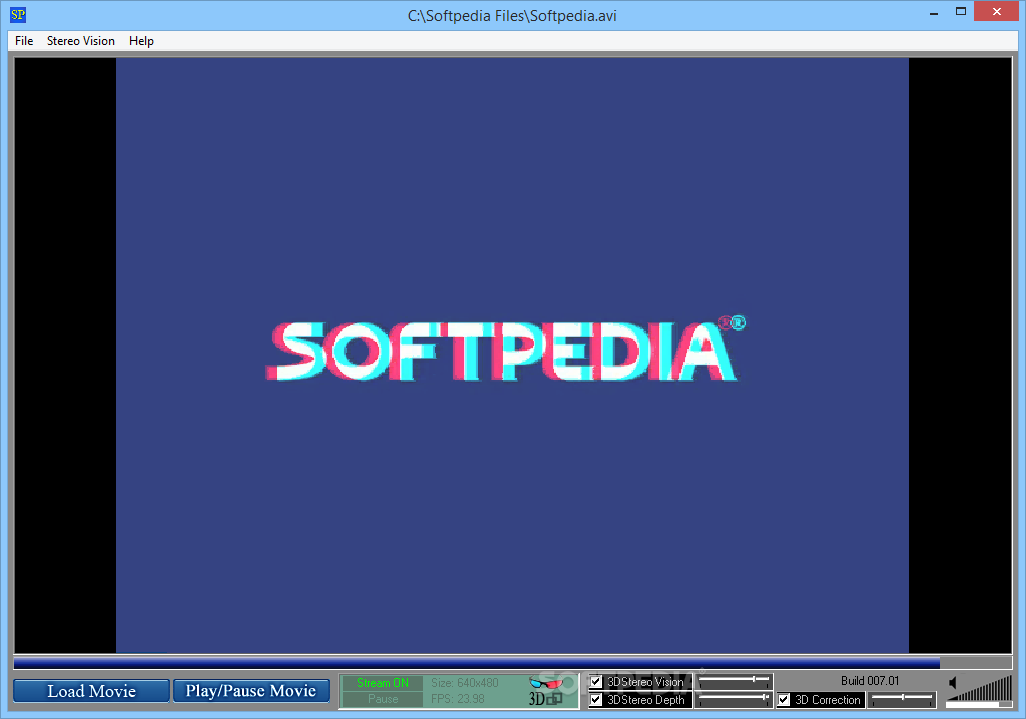Click the Pause status indicator

coord(383,699)
